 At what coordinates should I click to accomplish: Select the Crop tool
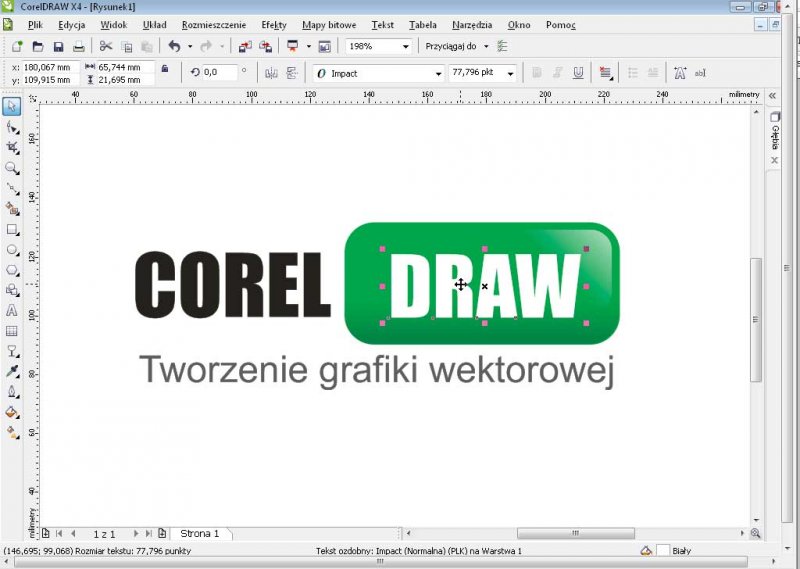[x=12, y=148]
